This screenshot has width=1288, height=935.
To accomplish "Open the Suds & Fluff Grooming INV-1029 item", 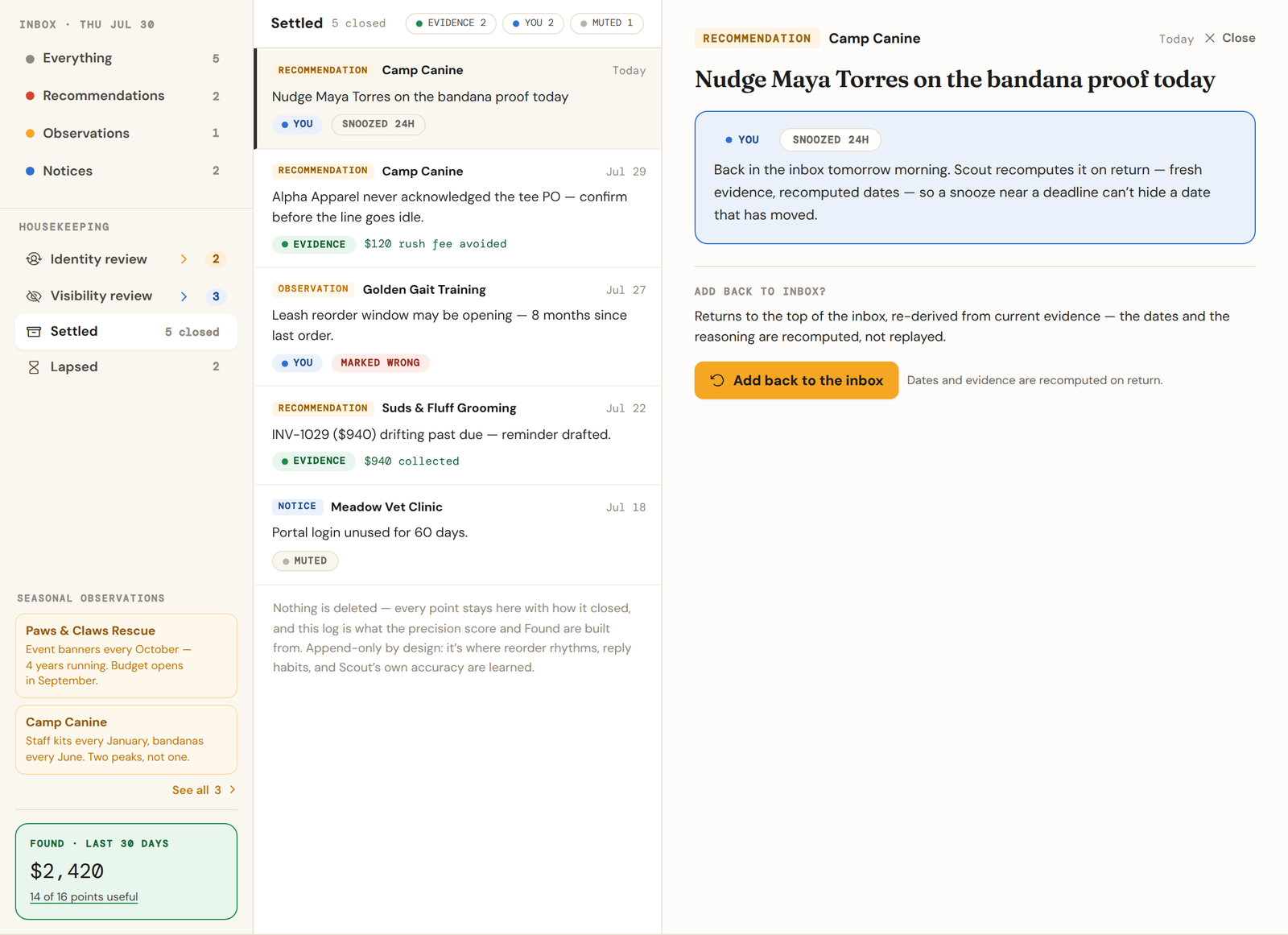I will pyautogui.click(x=458, y=436).
